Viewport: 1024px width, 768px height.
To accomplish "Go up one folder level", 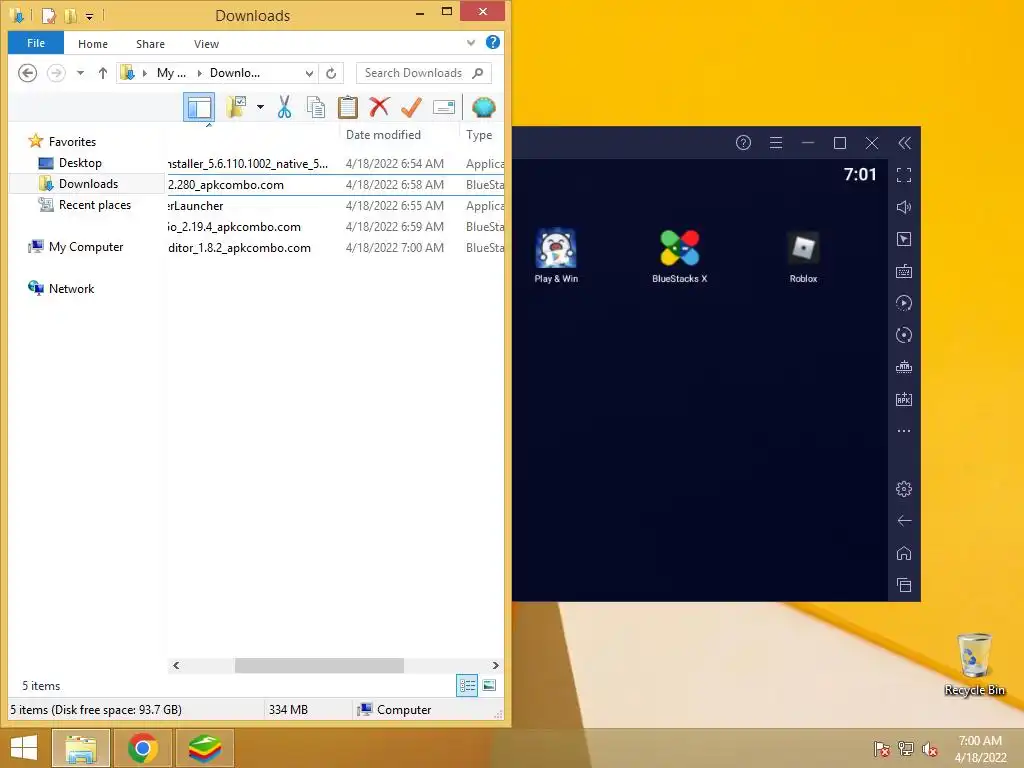I will [103, 72].
